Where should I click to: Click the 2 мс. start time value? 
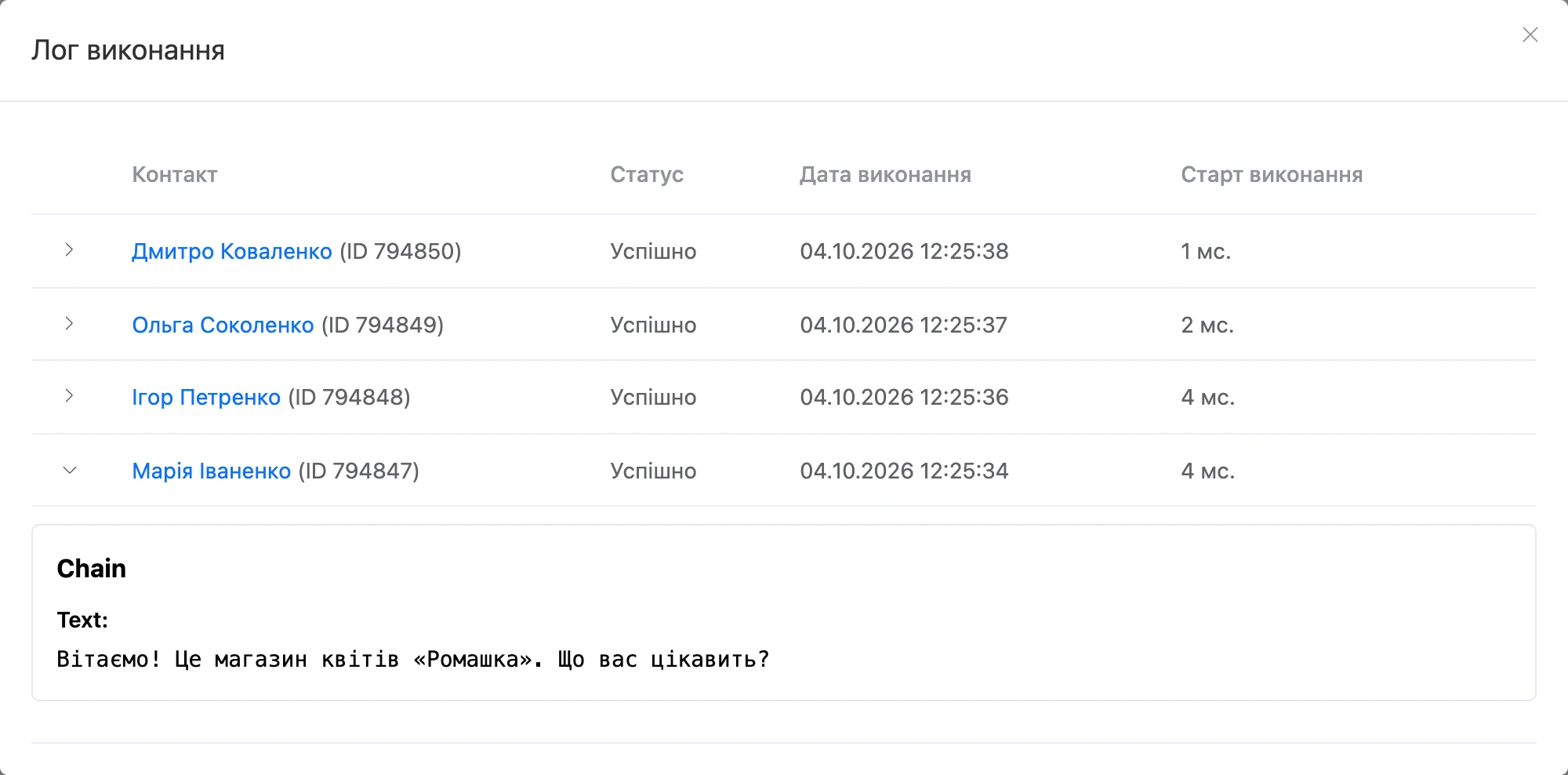coord(1207,326)
